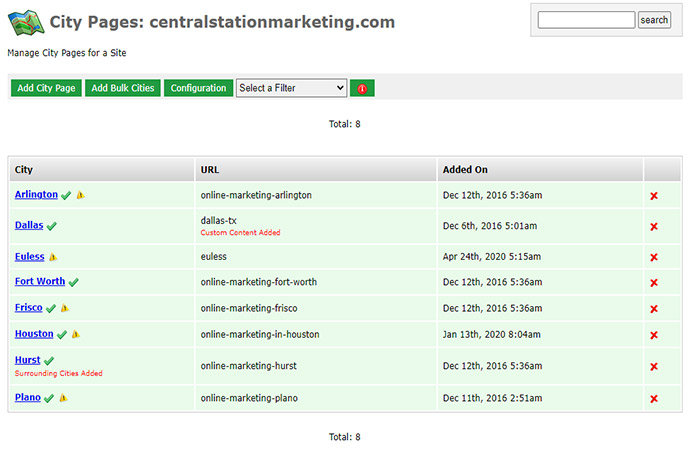Select the dallas-tx URL text
690x450 pixels.
coord(219,220)
